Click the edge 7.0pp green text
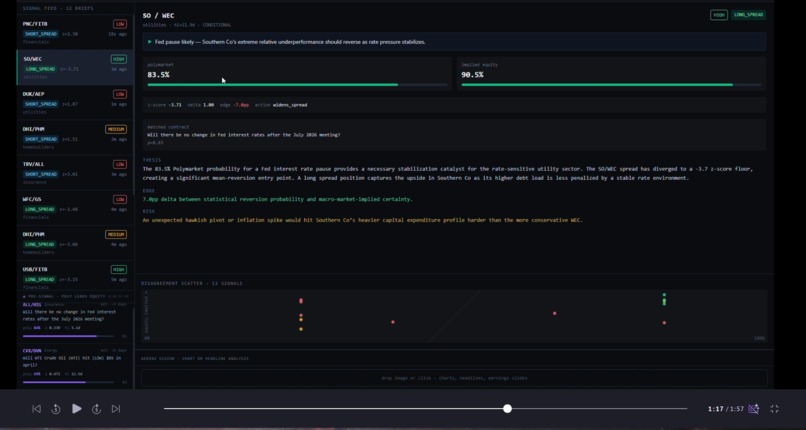 pos(278,199)
